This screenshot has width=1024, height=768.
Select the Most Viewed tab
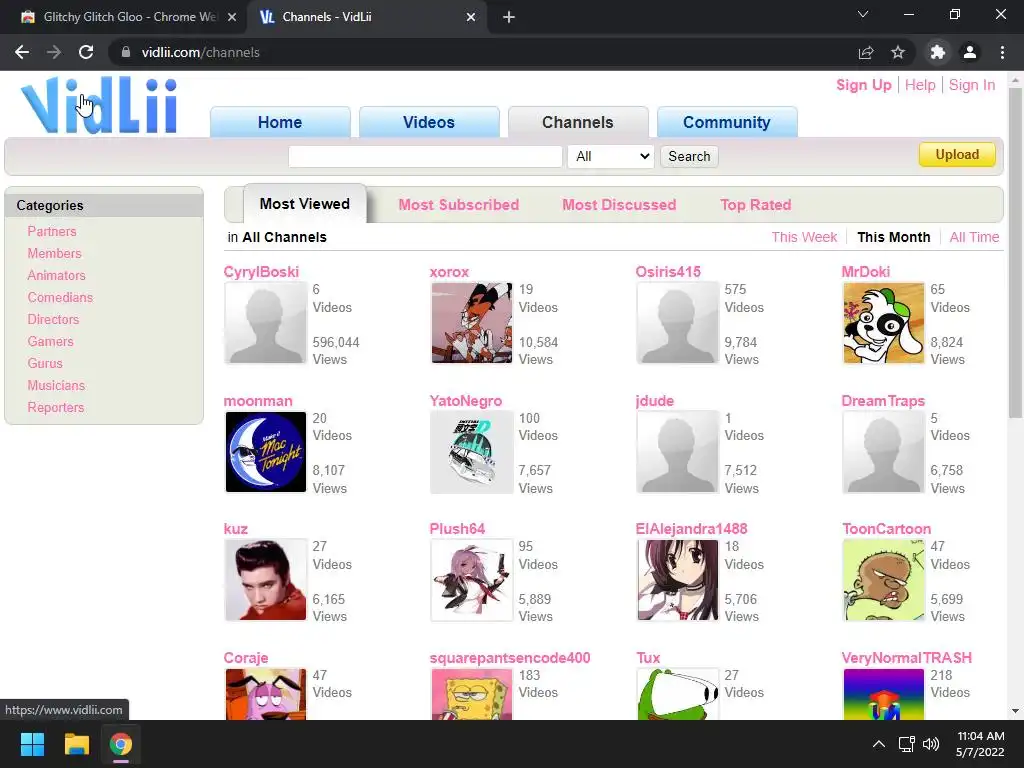coord(305,204)
